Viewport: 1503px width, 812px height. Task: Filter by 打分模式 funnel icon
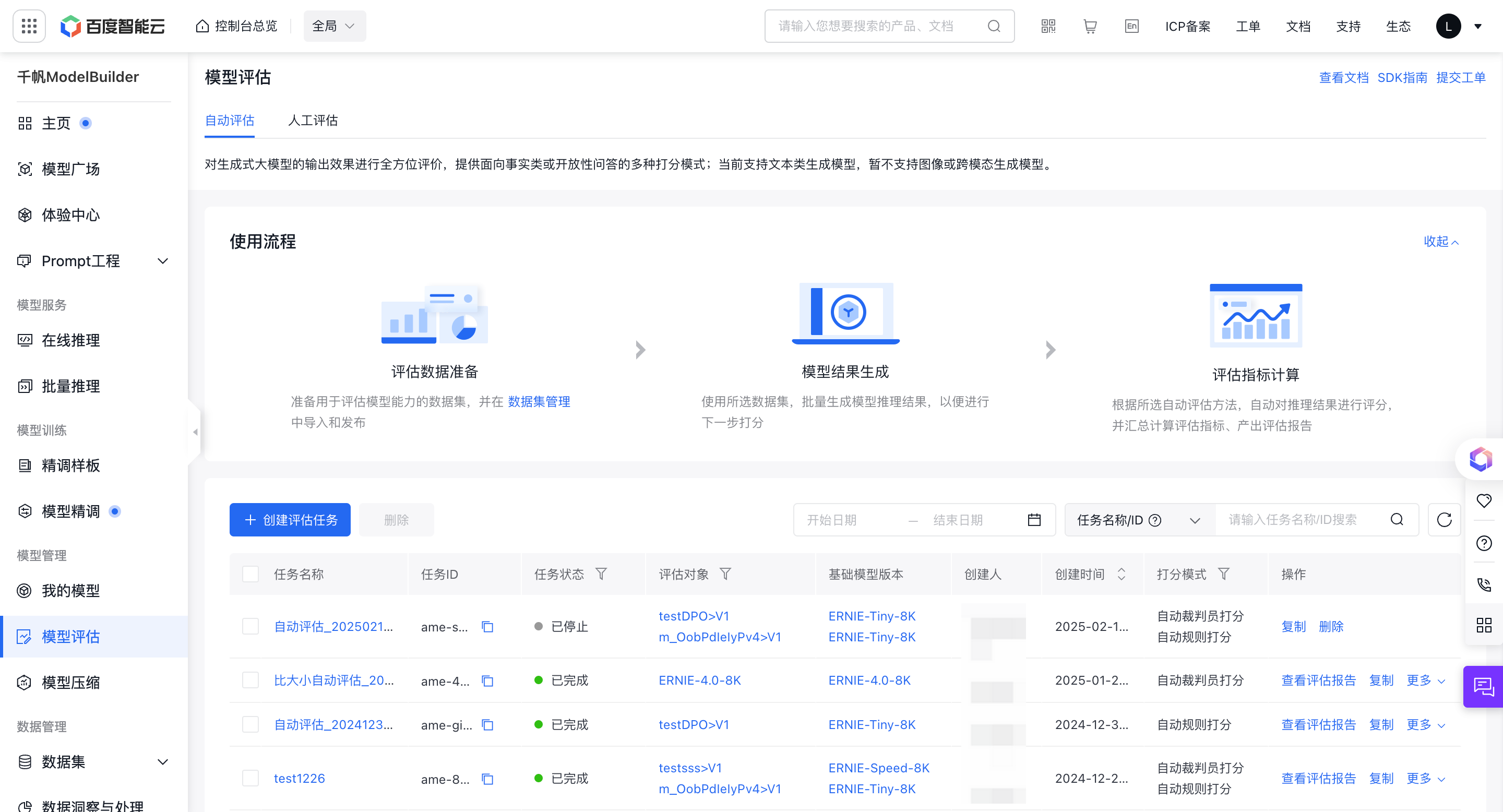click(x=1223, y=574)
